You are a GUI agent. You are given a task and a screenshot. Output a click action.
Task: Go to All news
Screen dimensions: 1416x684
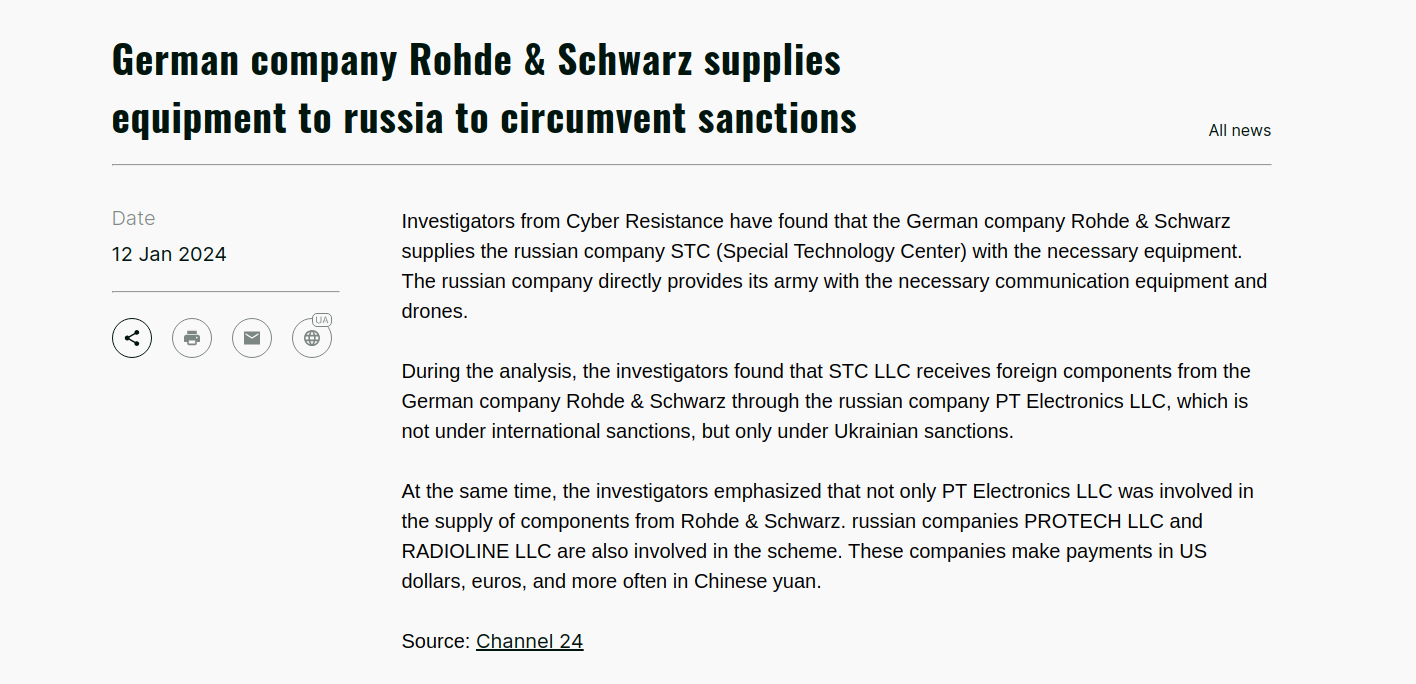click(x=1240, y=131)
